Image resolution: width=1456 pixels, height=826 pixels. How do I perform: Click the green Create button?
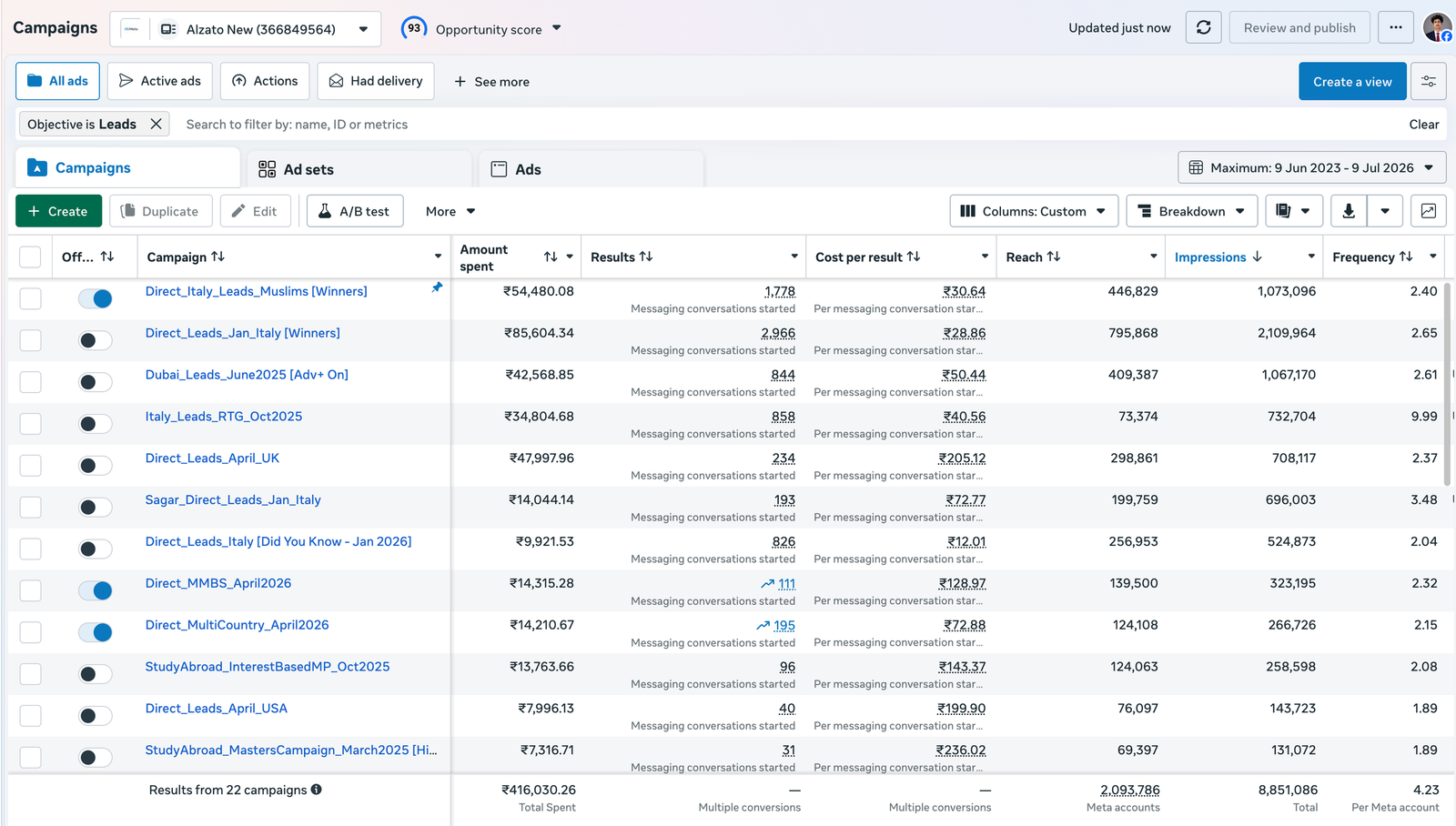click(58, 211)
